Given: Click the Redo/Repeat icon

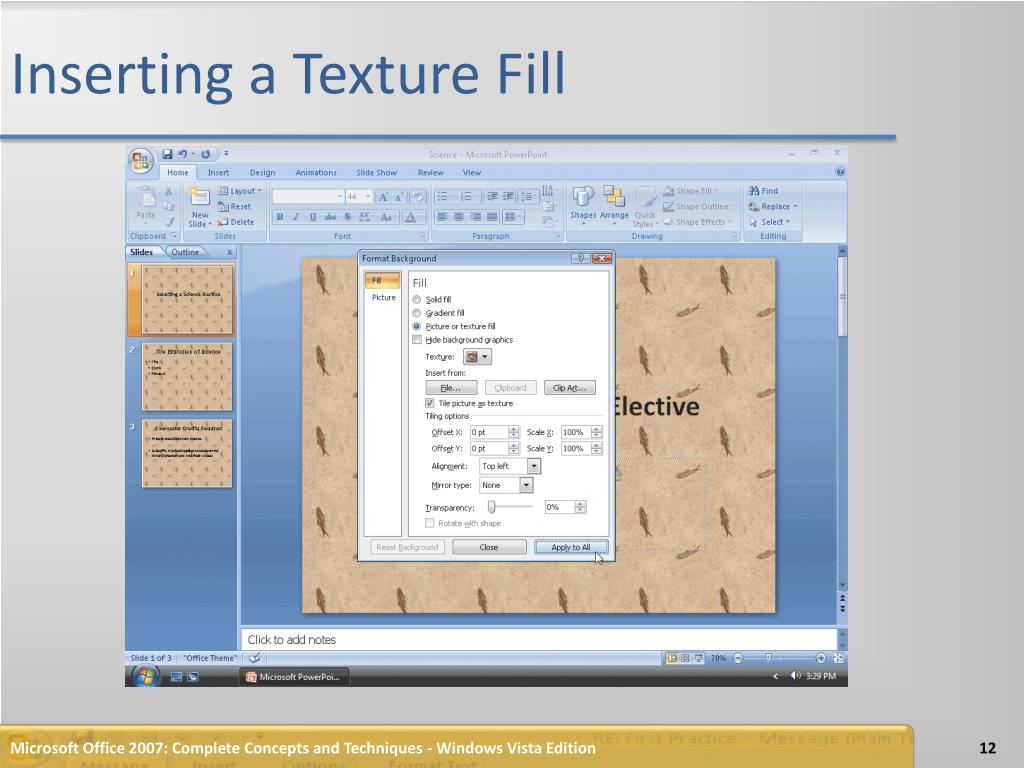Looking at the screenshot, I should pyautogui.click(x=206, y=154).
